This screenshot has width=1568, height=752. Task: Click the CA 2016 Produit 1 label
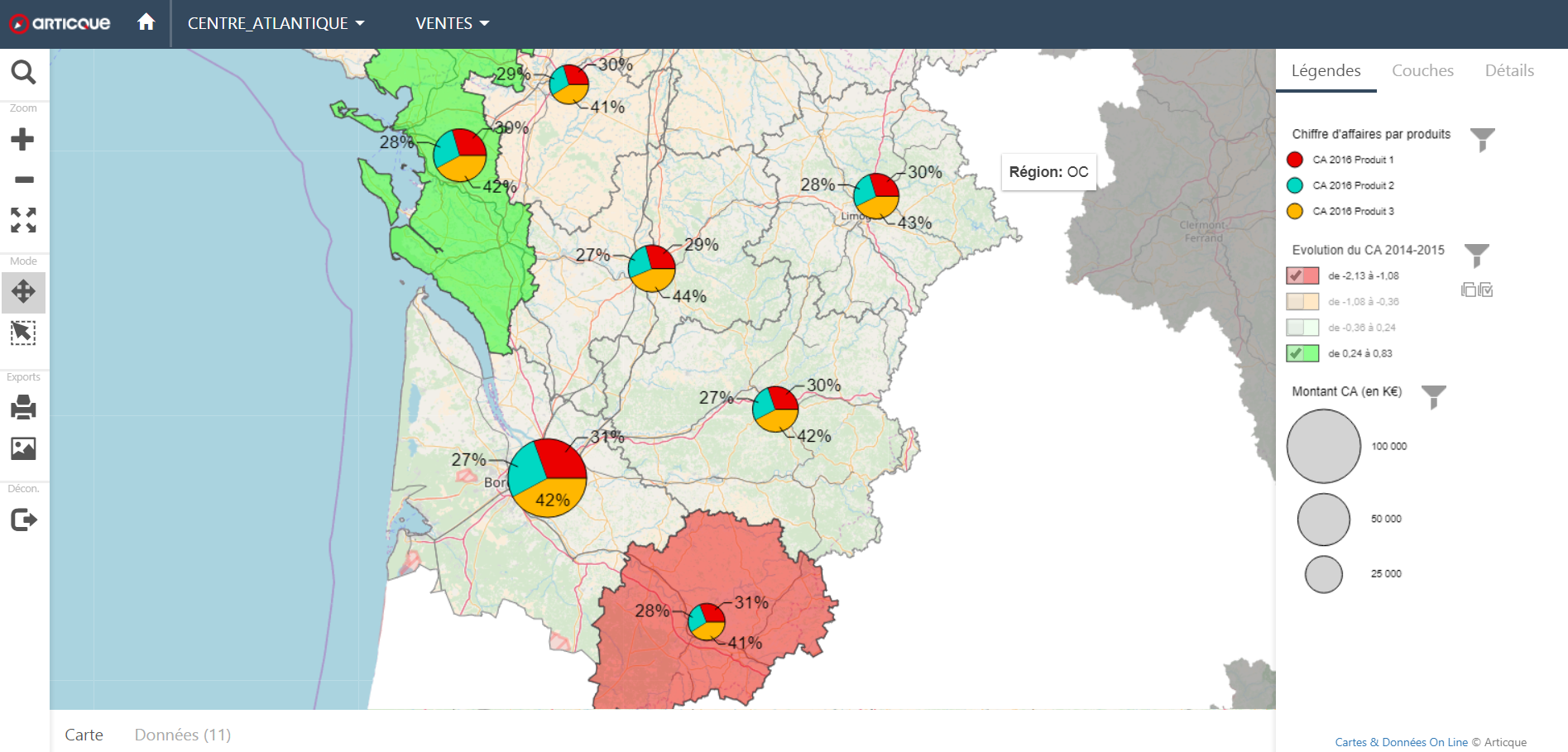tap(1353, 160)
